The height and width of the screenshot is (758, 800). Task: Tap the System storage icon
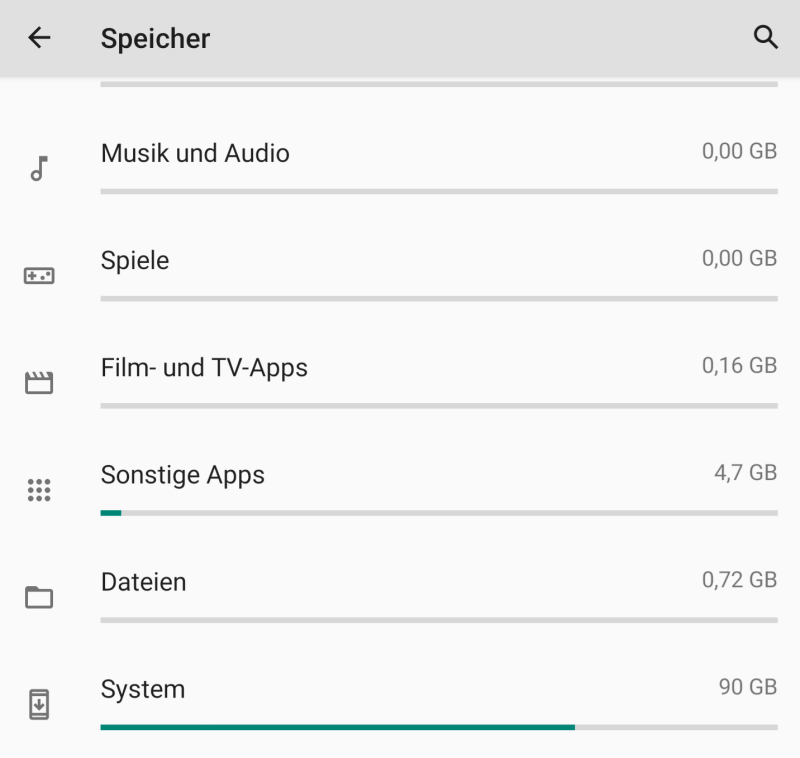[39, 704]
